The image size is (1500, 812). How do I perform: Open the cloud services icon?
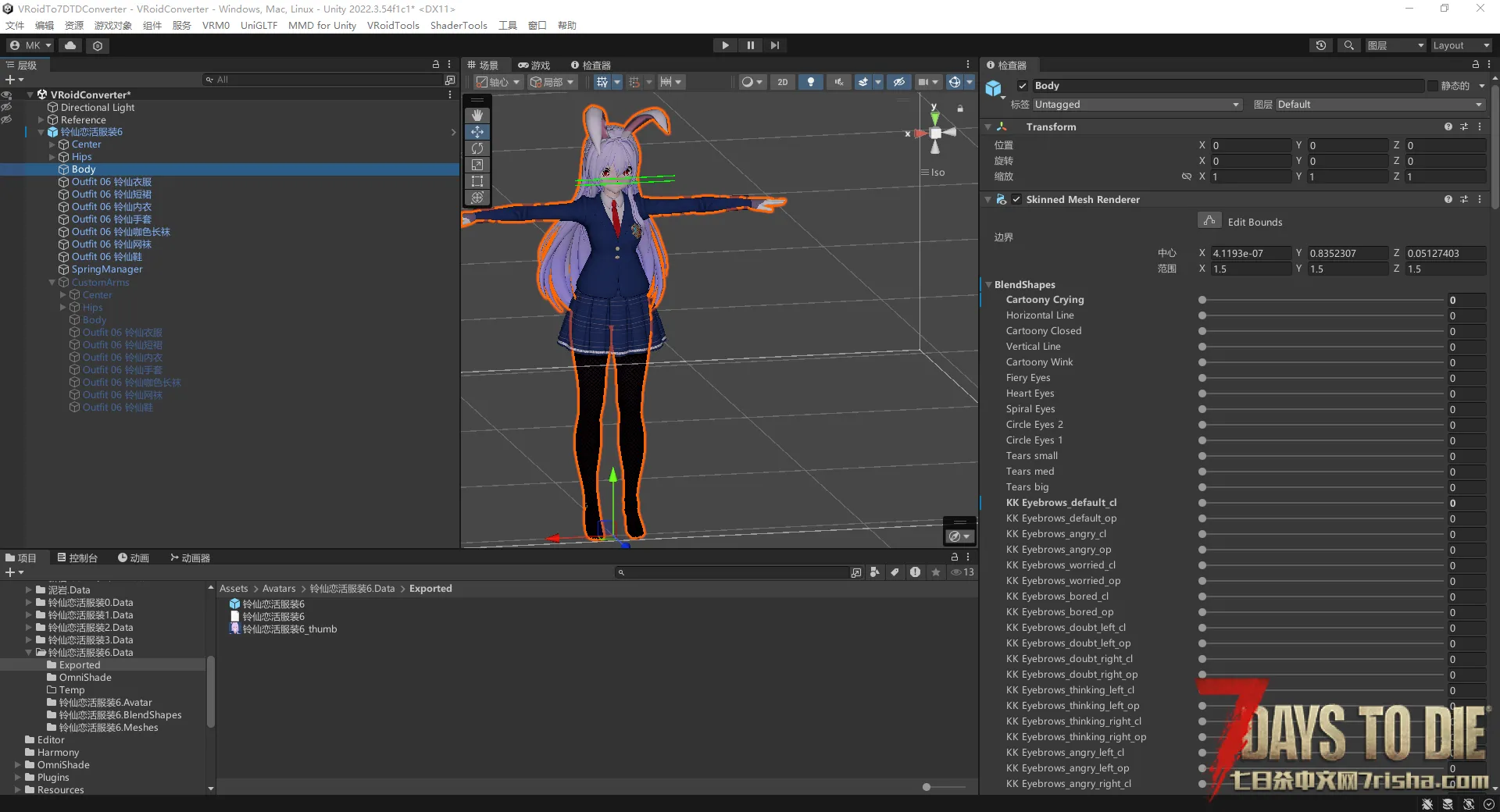pyautogui.click(x=70, y=45)
